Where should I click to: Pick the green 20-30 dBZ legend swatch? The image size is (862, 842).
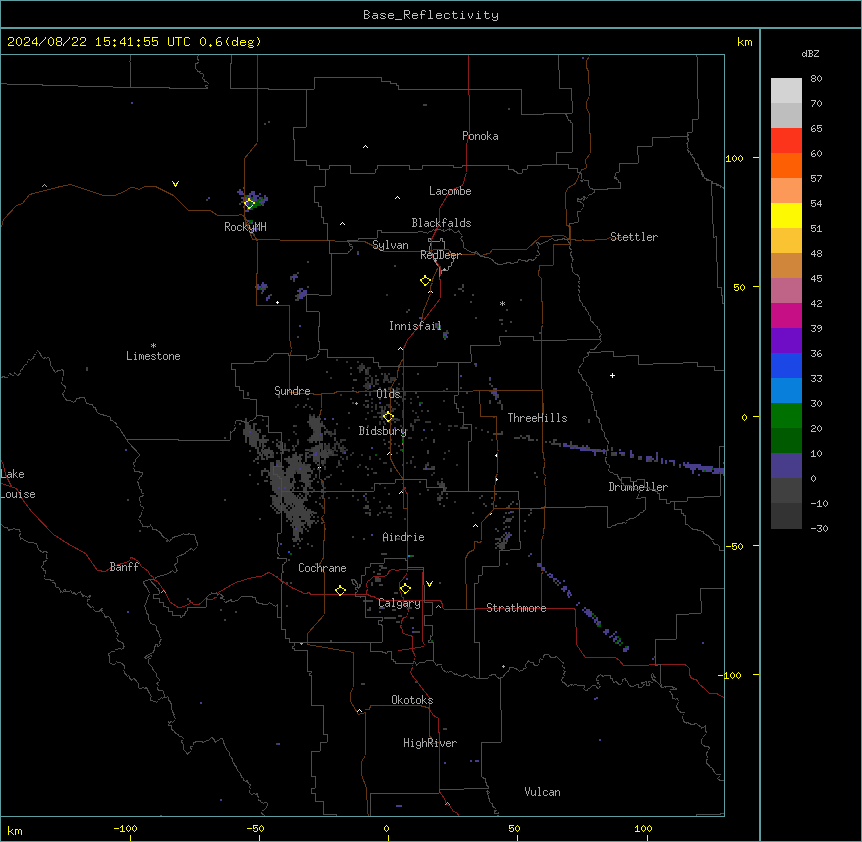(x=786, y=416)
